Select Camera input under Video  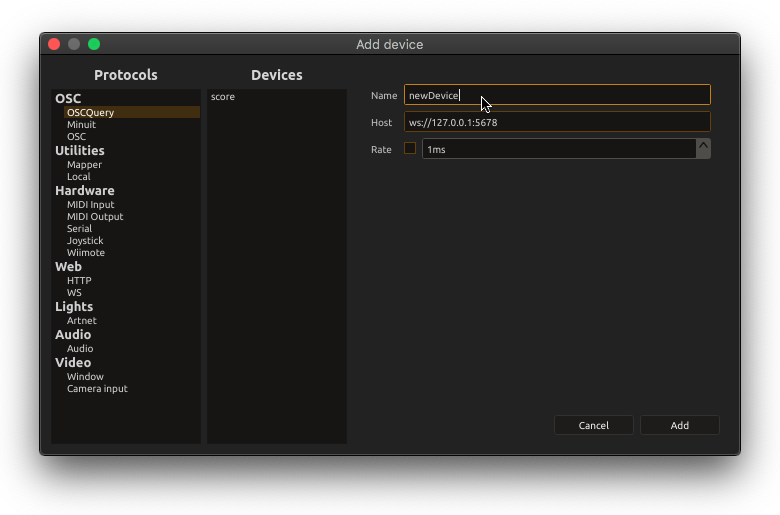tap(98, 389)
